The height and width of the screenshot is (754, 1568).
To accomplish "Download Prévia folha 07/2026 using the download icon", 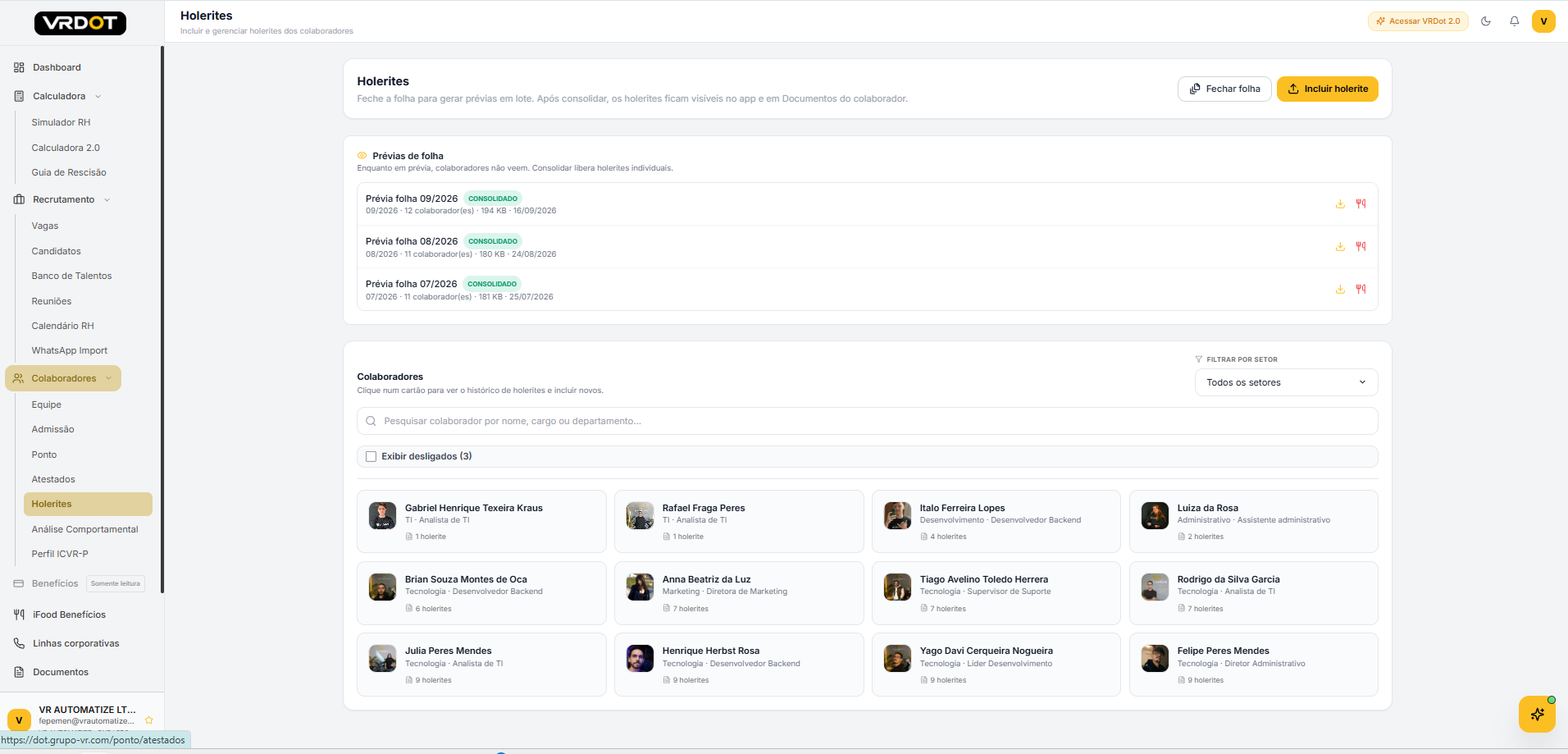I will (x=1340, y=289).
